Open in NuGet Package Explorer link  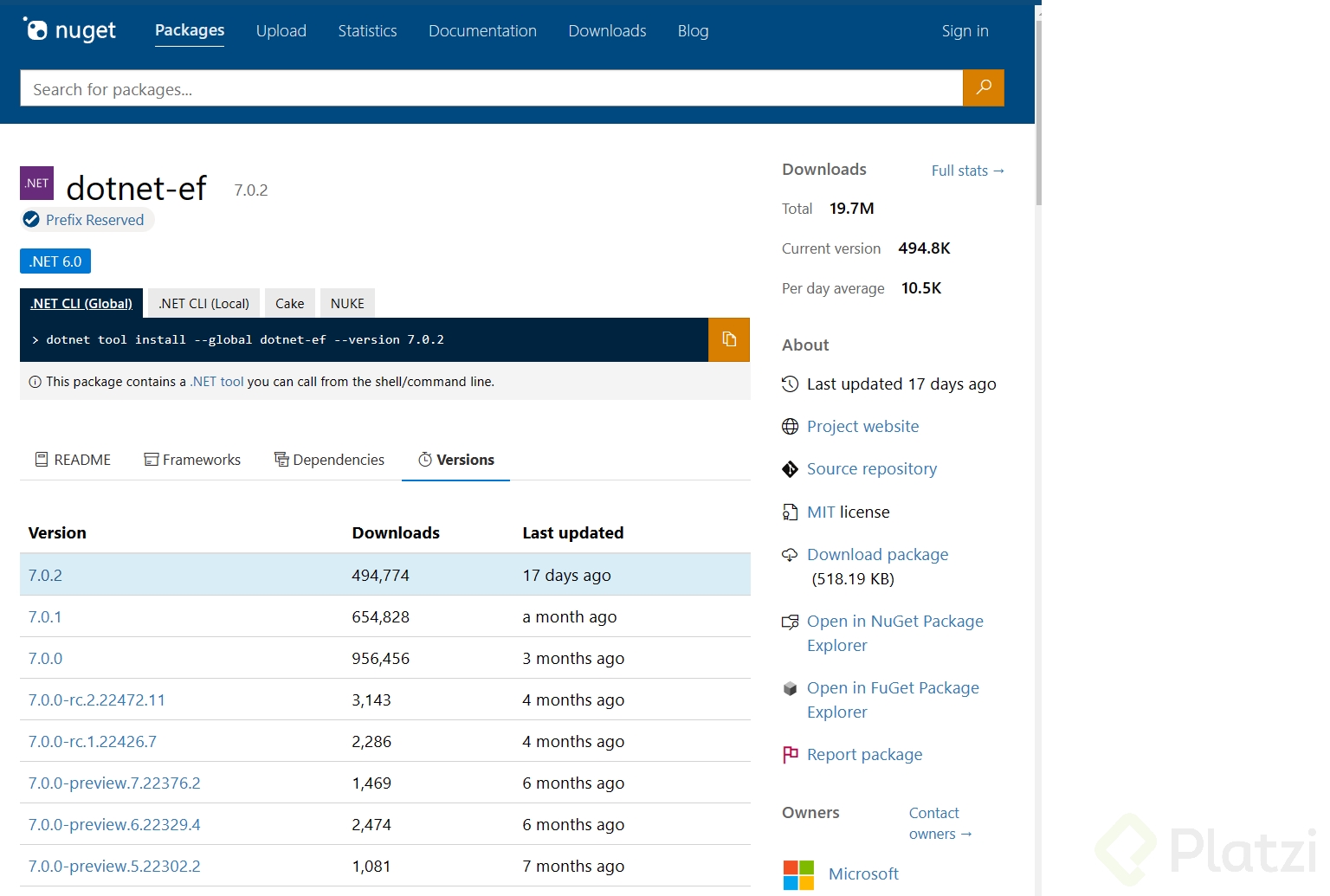(x=895, y=633)
